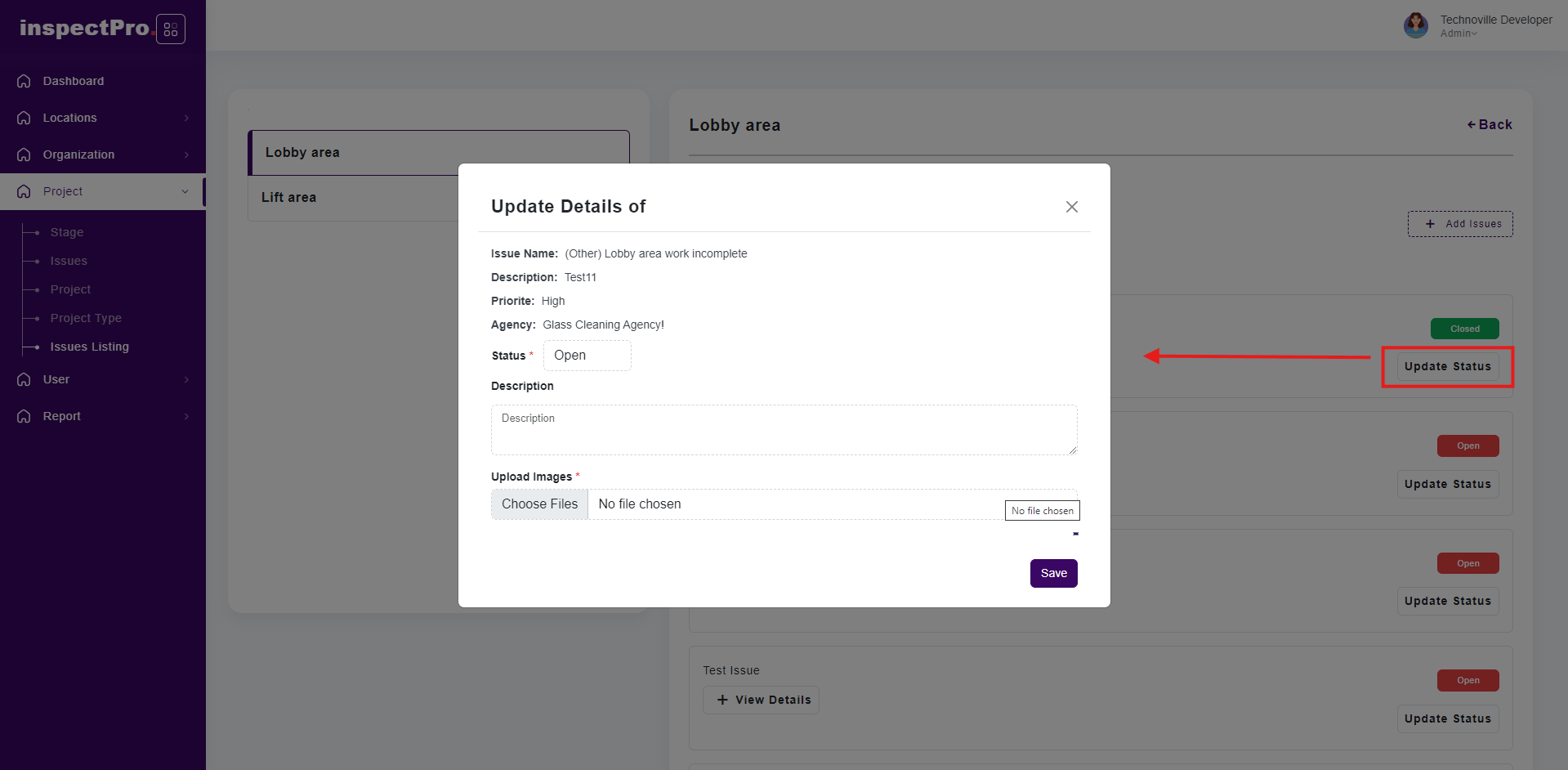Open Issues Listing in sidebar
Image resolution: width=1568 pixels, height=770 pixels.
click(89, 347)
